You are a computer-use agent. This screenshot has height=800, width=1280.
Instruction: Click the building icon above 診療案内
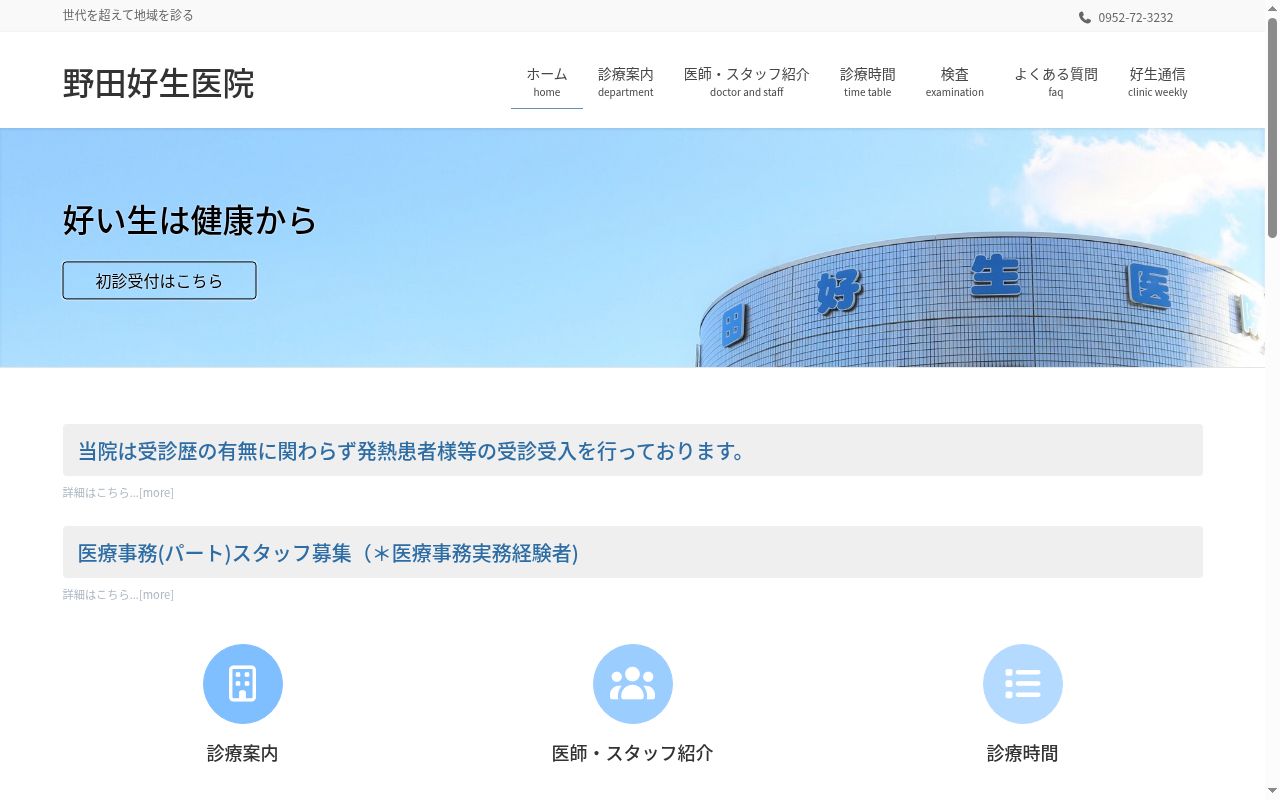[x=243, y=684]
